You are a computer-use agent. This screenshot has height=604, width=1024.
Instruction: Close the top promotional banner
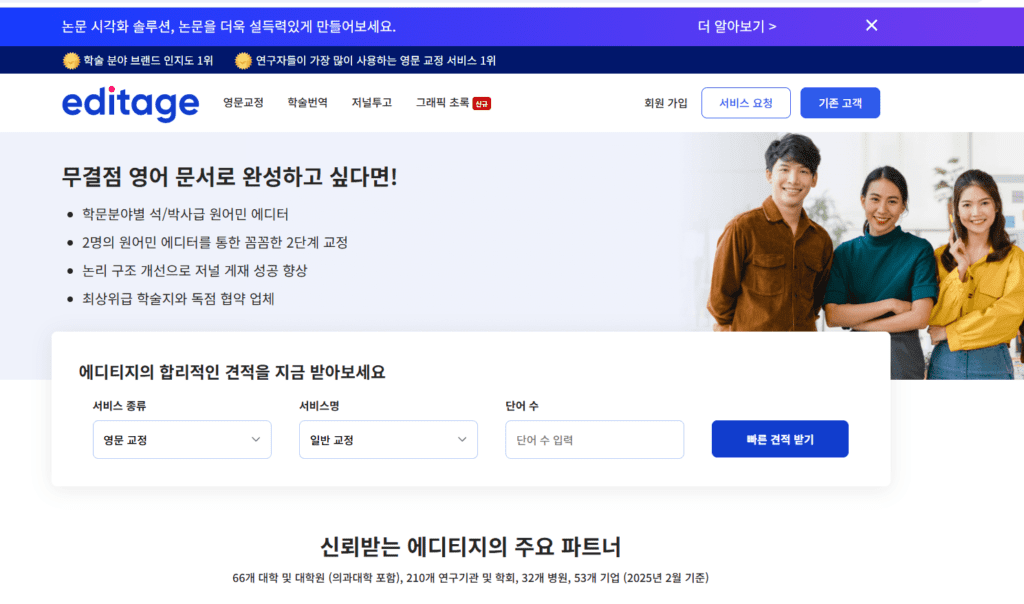coord(871,25)
